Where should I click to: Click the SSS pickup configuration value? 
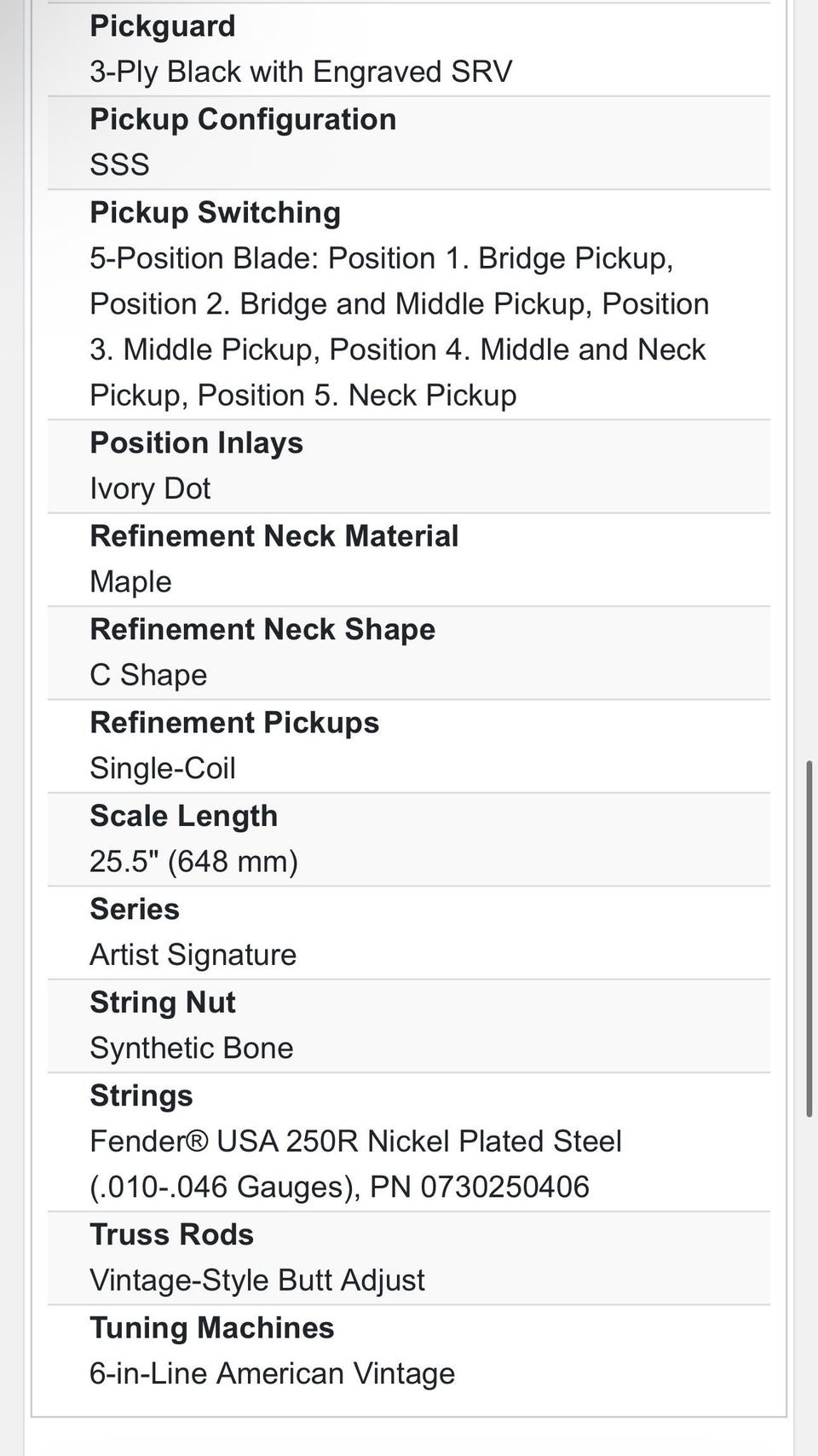(119, 165)
